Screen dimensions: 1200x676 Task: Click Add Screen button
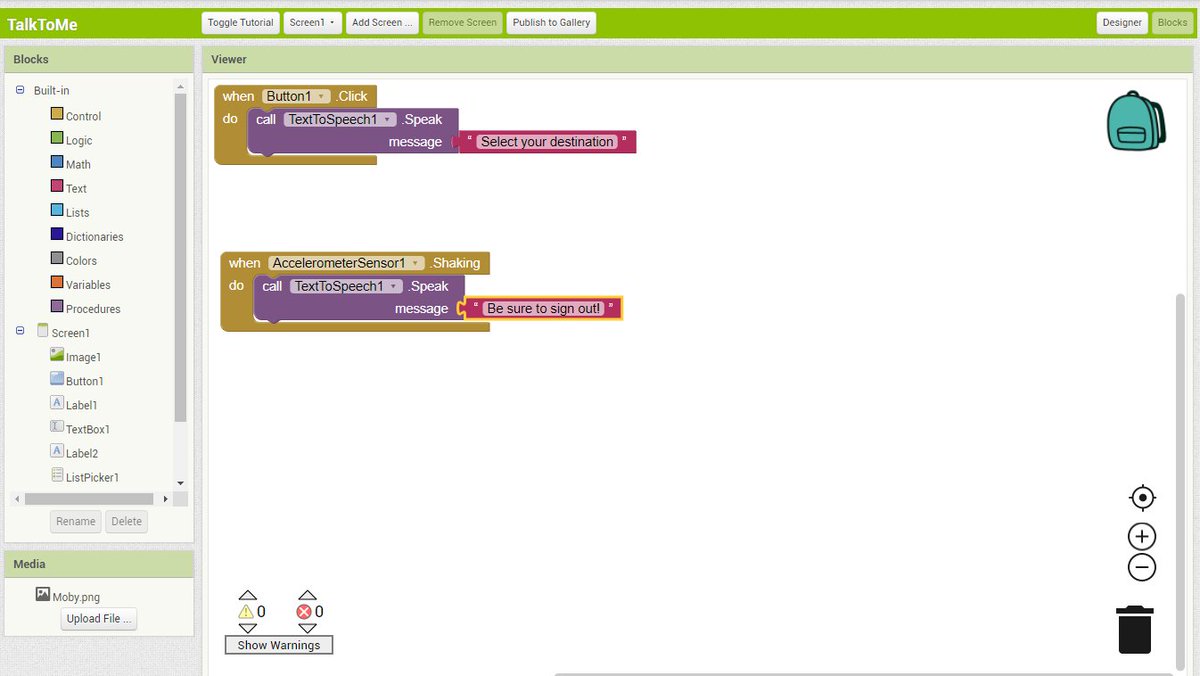coord(382,22)
